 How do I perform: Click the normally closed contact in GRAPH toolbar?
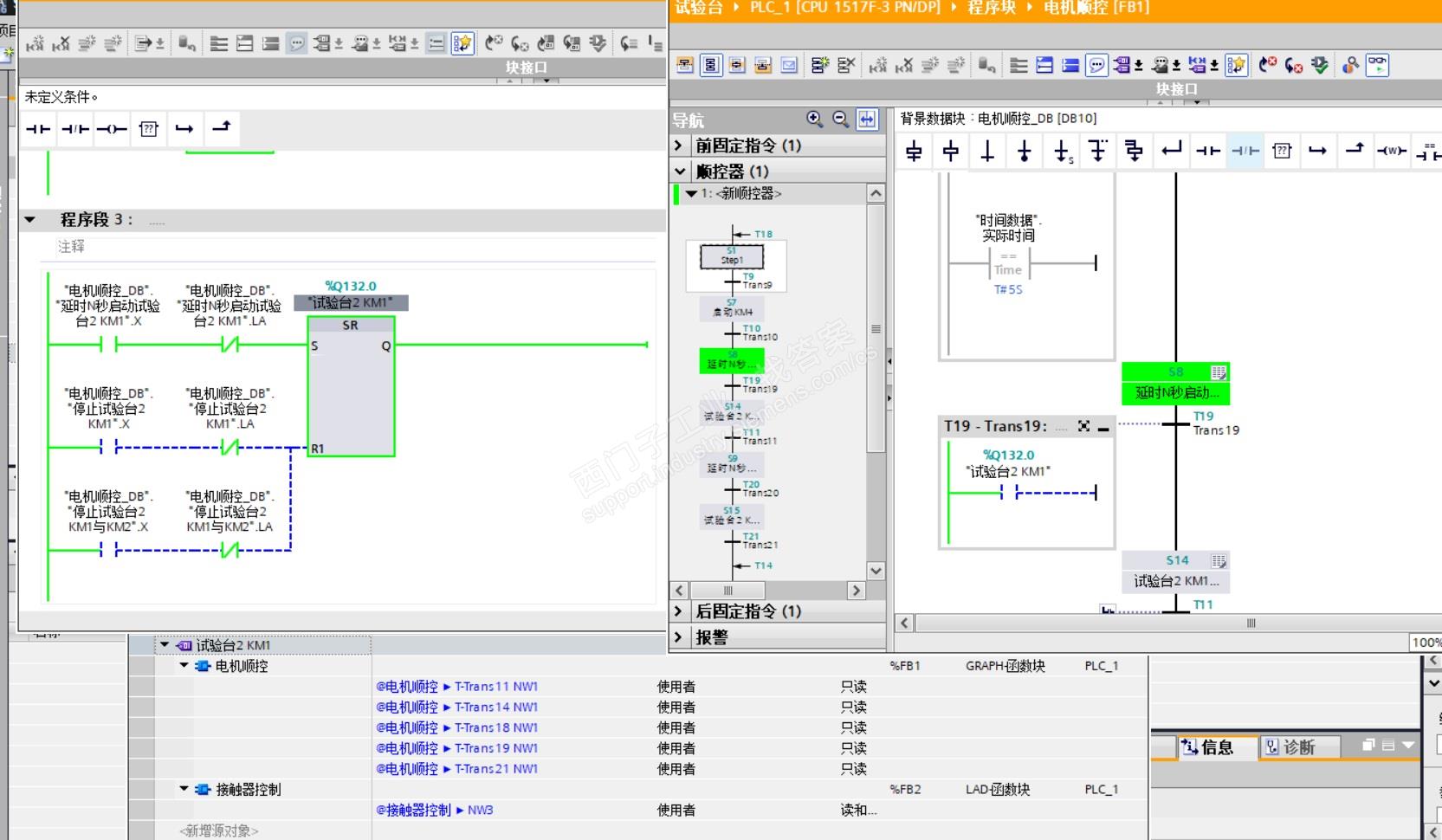coord(1245,152)
